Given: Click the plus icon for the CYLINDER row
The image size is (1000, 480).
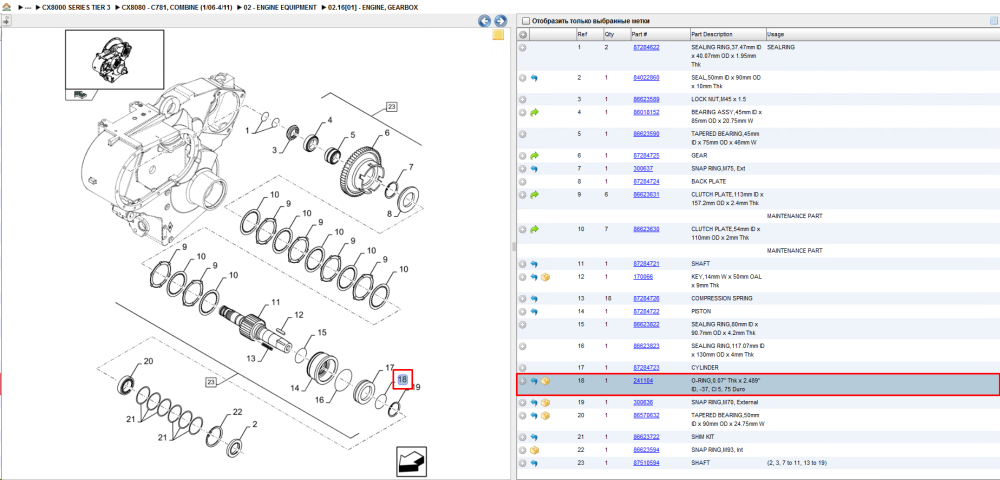Looking at the screenshot, I should (x=522, y=368).
